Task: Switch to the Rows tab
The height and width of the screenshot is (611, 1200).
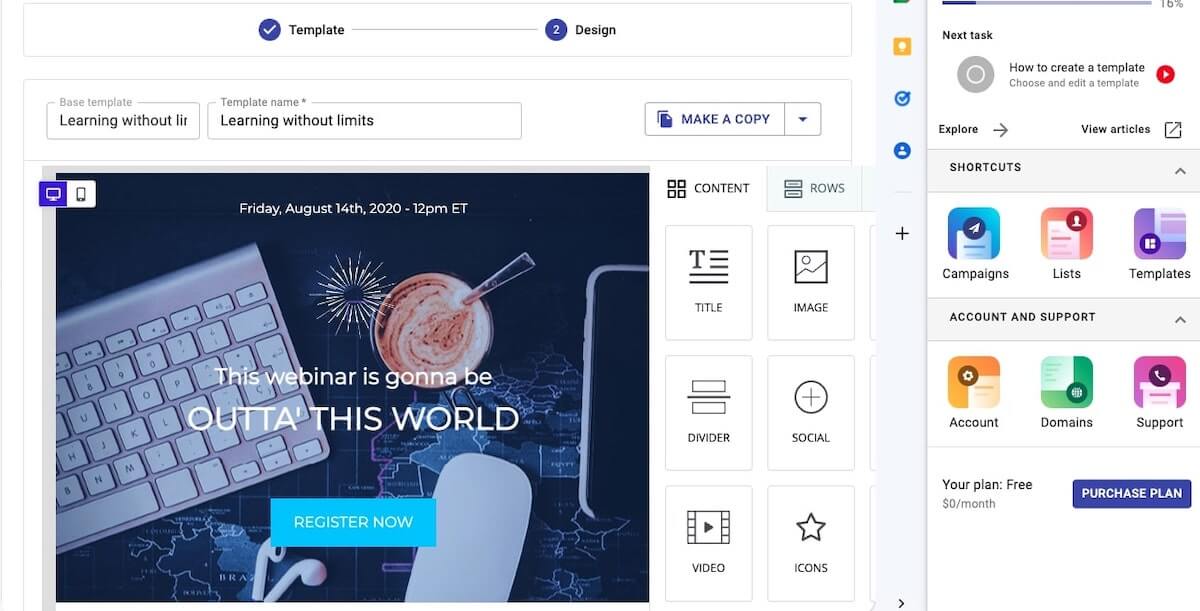Action: click(x=814, y=188)
